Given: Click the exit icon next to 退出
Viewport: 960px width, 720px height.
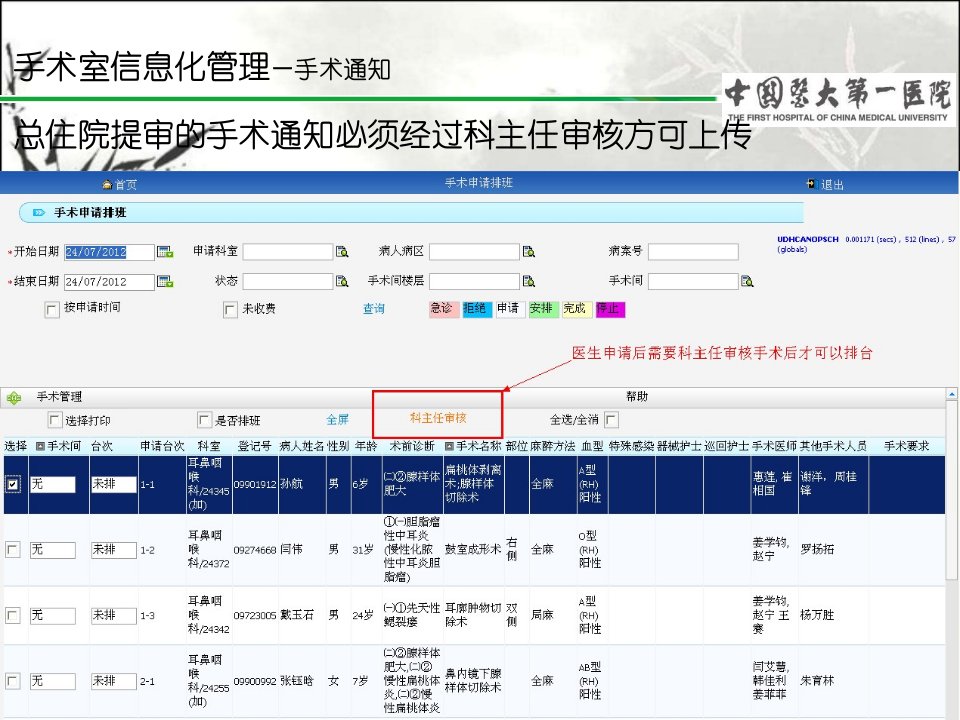Looking at the screenshot, I should tap(812, 184).
